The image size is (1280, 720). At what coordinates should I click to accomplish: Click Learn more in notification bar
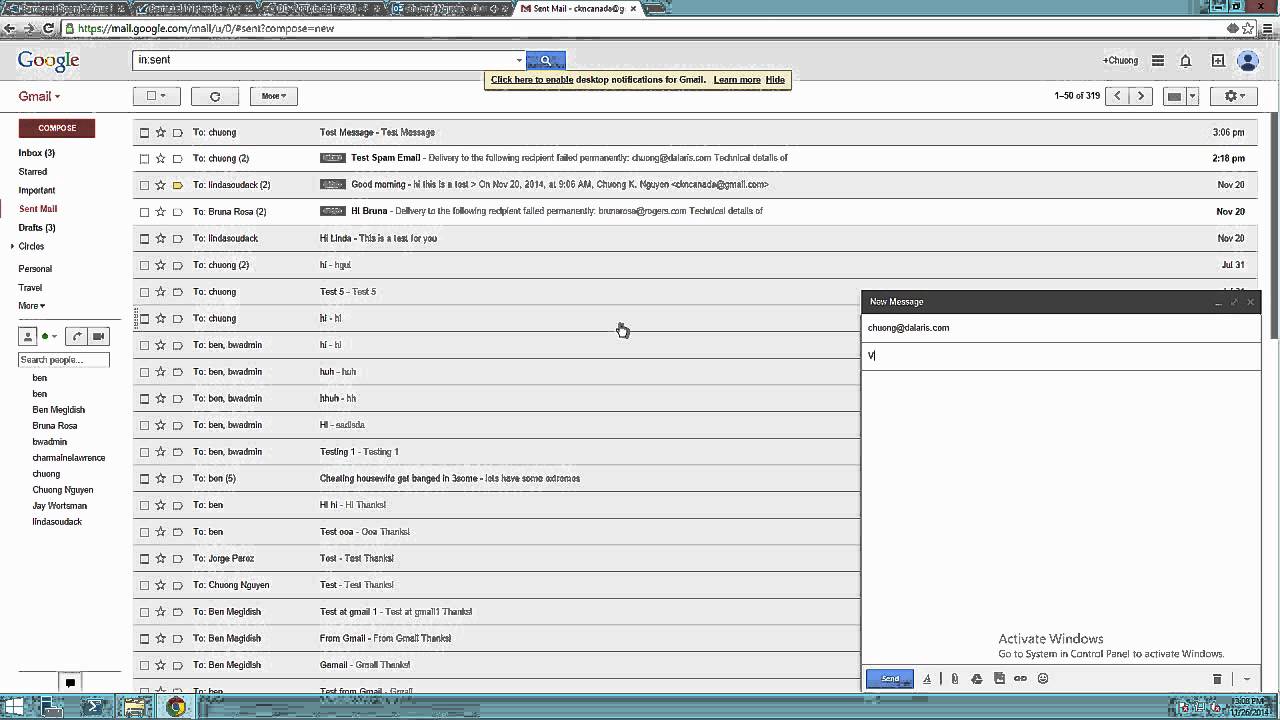tap(737, 80)
